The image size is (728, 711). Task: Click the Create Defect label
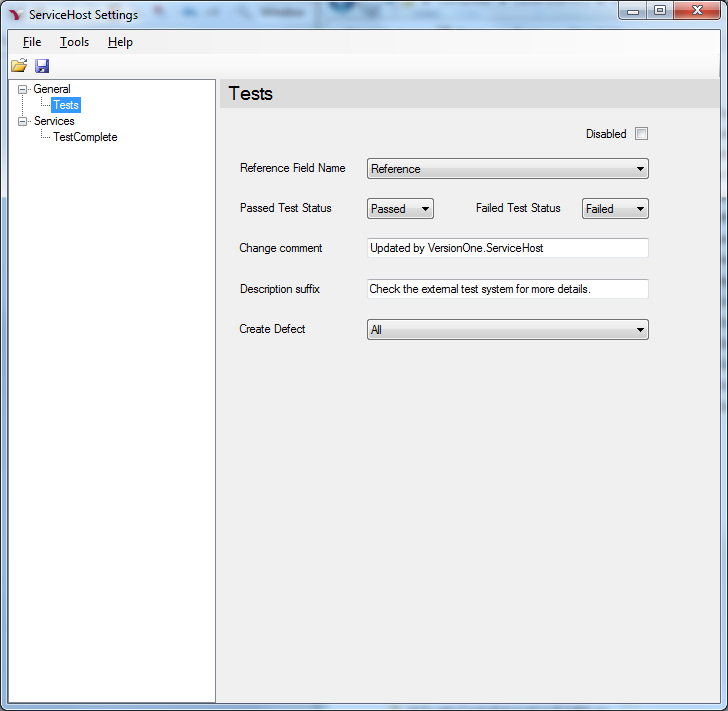(272, 329)
